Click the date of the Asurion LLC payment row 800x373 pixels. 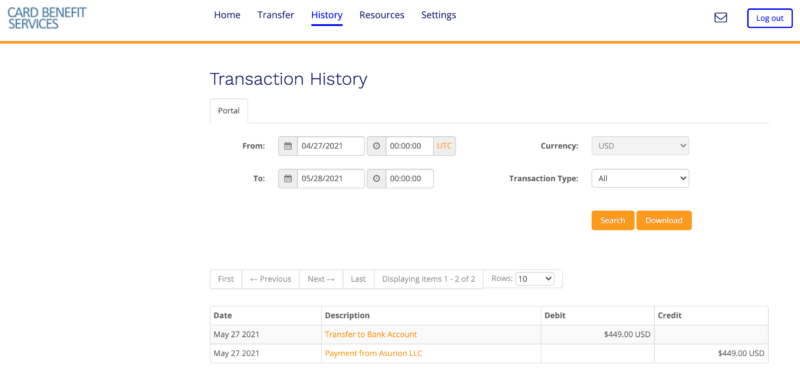coord(236,353)
